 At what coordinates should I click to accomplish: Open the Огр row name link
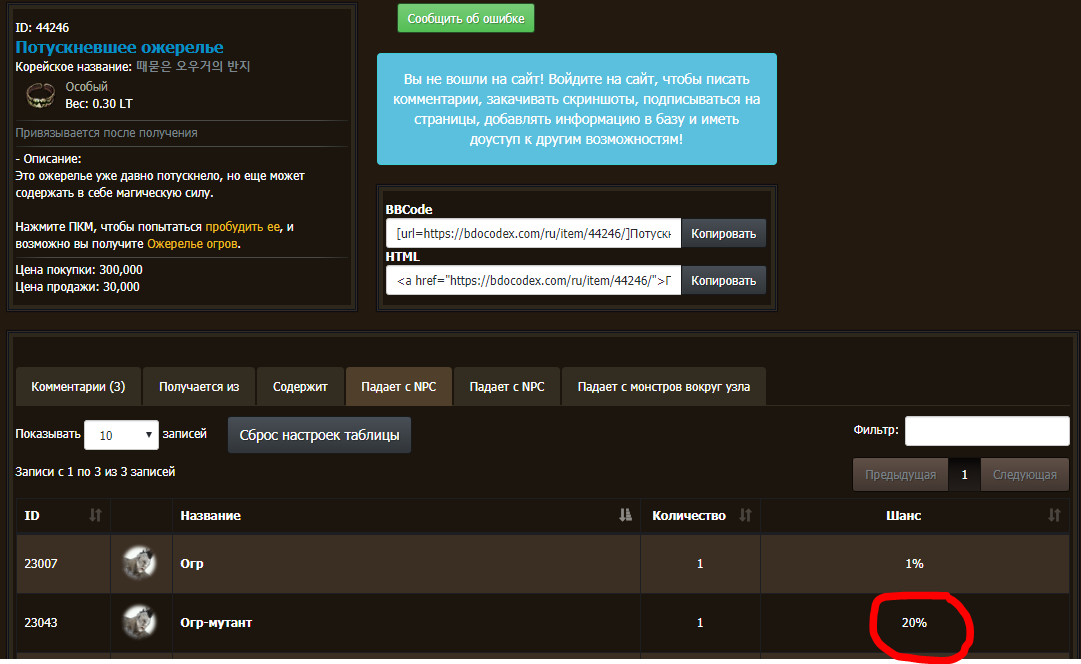click(192, 563)
